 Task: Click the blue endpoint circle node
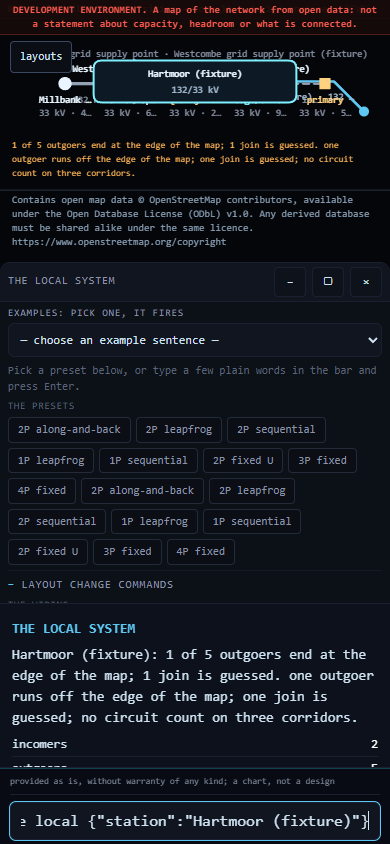pyautogui.click(x=364, y=111)
